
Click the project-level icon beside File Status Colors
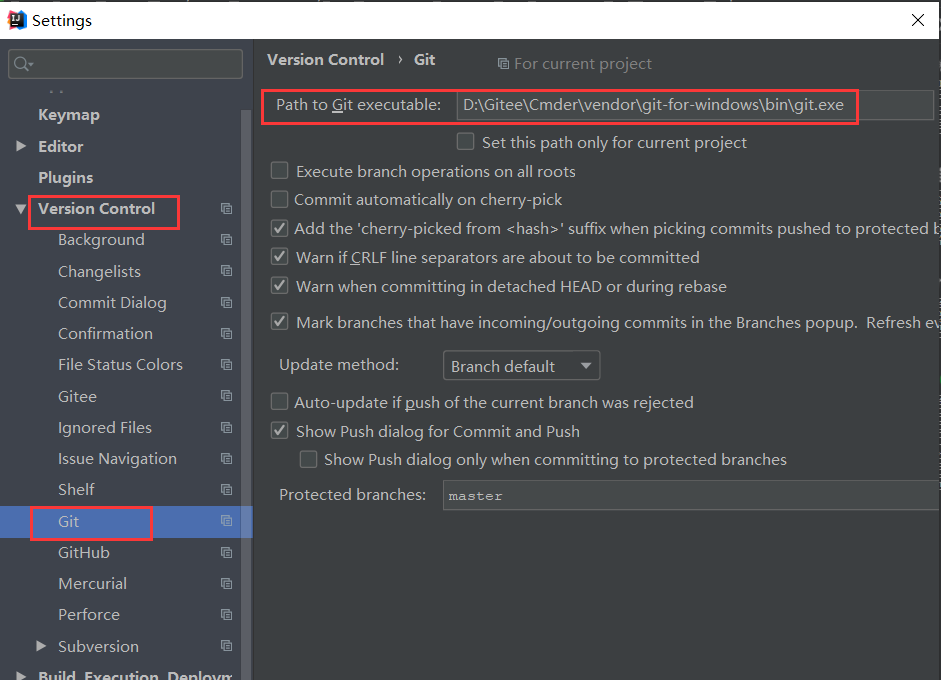coord(226,365)
